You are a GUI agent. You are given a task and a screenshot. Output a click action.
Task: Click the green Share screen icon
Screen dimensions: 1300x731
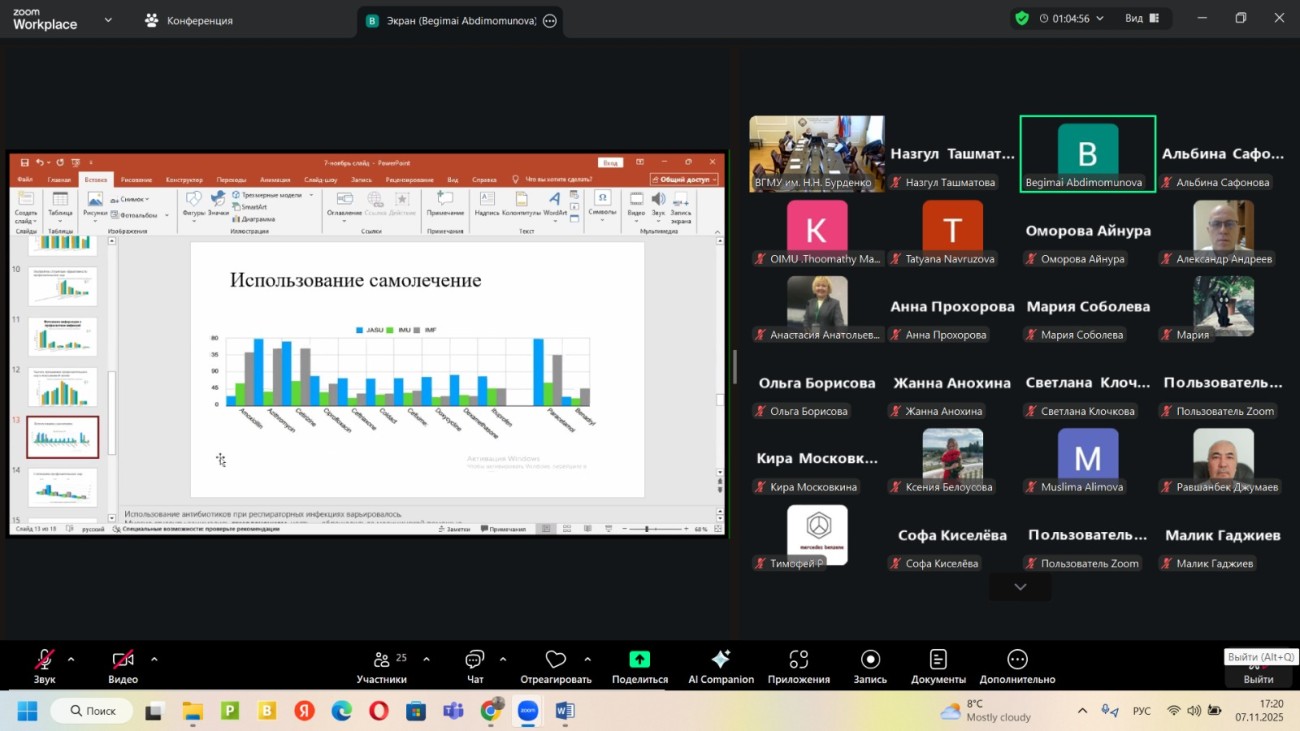pos(639,660)
